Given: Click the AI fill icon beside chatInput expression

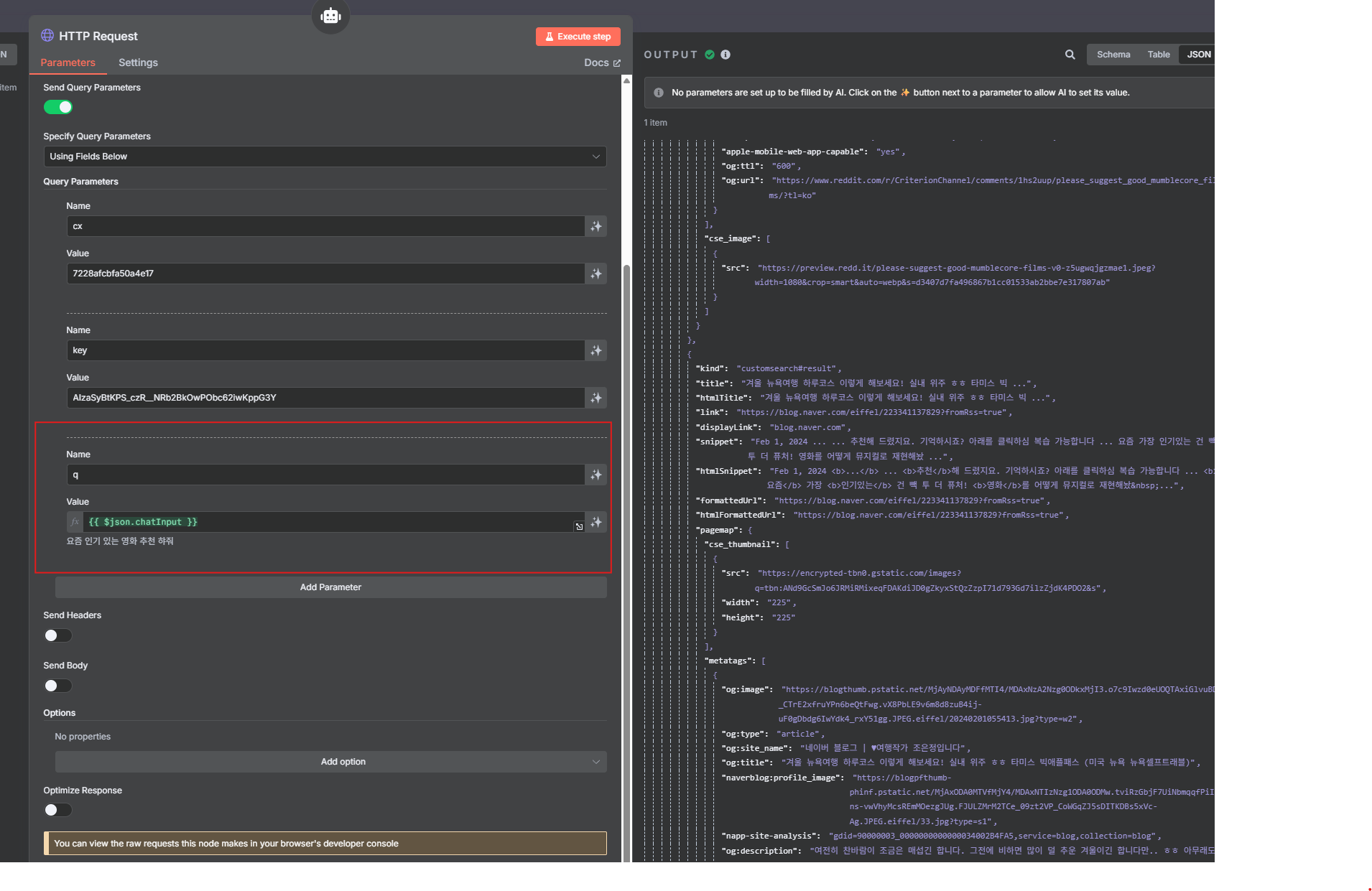Looking at the screenshot, I should 596,522.
